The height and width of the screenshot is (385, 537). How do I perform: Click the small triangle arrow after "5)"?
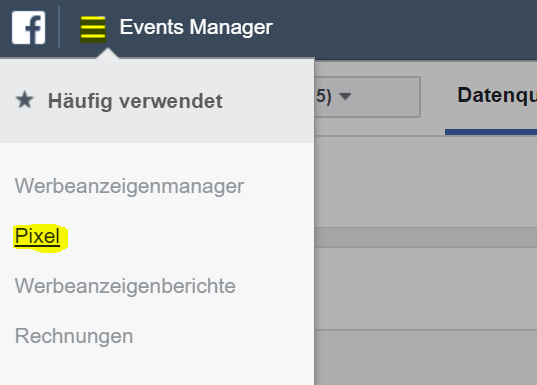click(345, 97)
